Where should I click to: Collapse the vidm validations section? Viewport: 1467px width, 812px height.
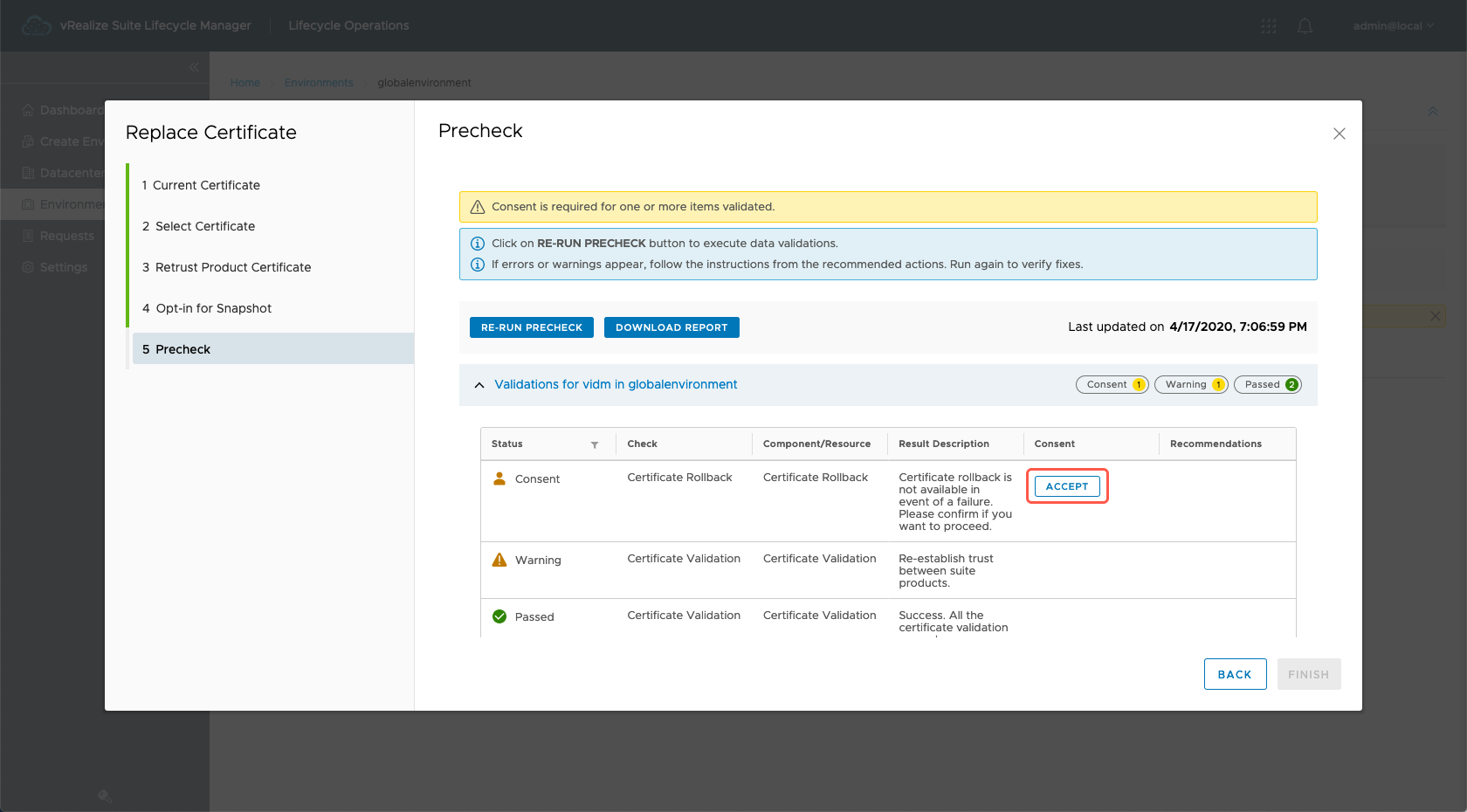click(479, 385)
